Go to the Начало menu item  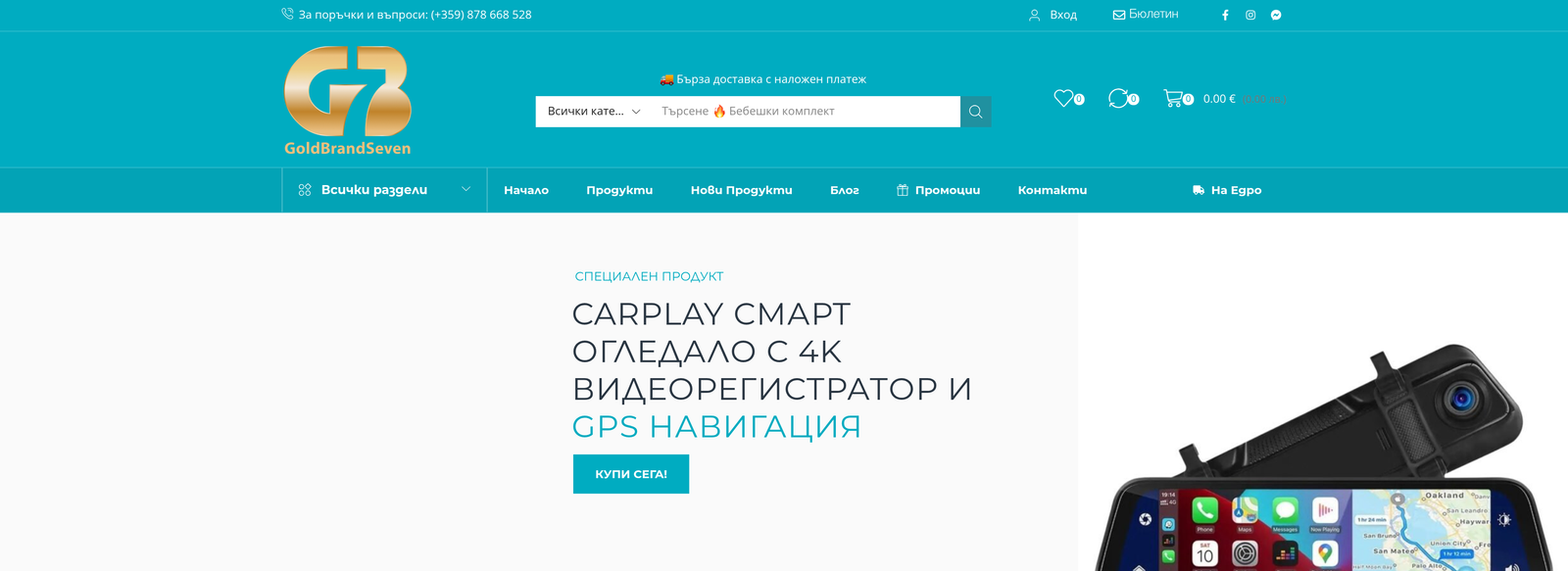pyautogui.click(x=526, y=190)
